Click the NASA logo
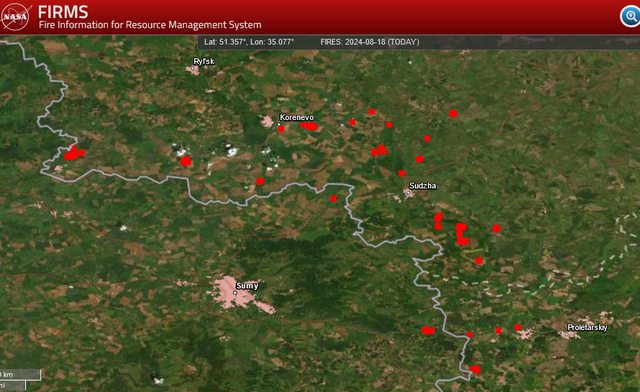 click(15, 16)
